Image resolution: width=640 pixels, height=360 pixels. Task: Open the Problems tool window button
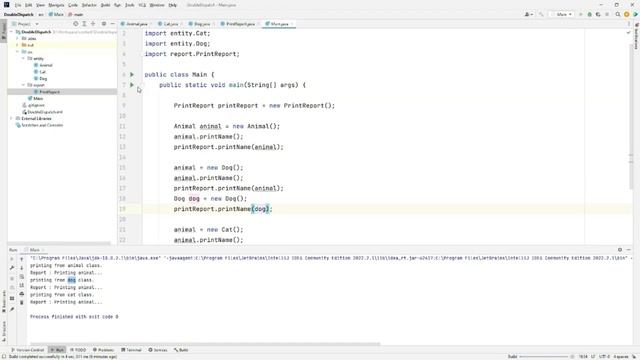coord(103,350)
